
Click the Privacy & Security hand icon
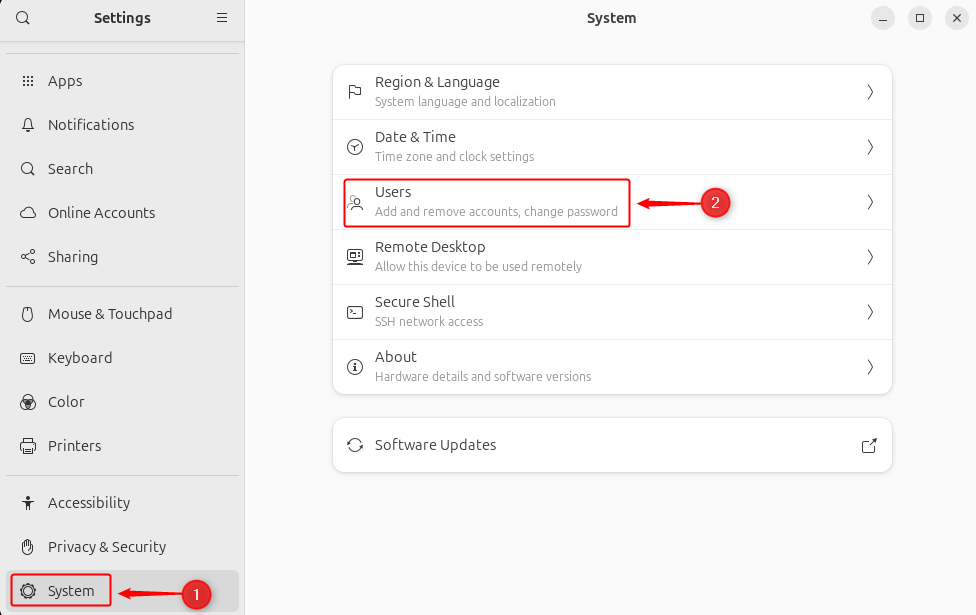coord(27,547)
